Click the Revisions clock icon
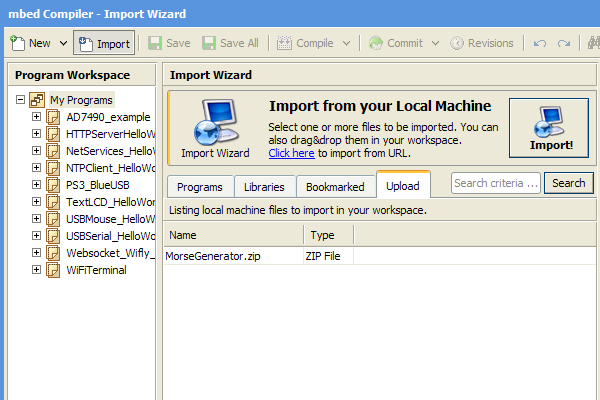Image resolution: width=600 pixels, height=400 pixels. (457, 44)
